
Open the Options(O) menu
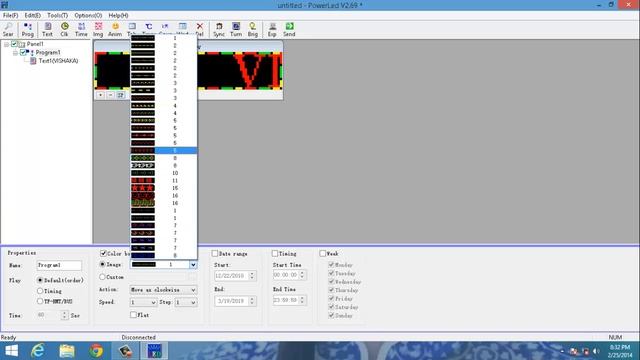point(88,15)
